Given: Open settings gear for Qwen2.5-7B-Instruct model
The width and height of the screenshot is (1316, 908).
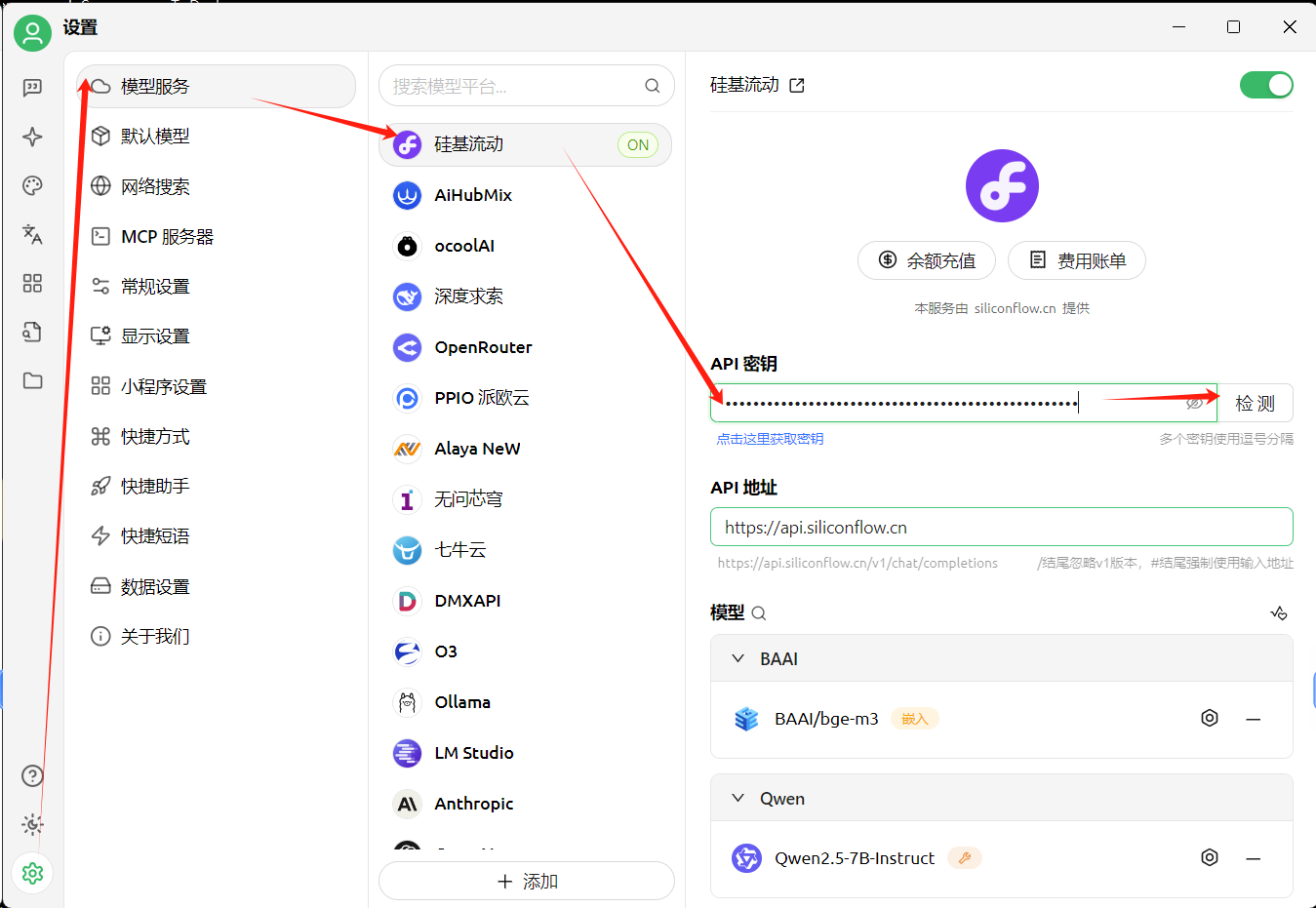Looking at the screenshot, I should pyautogui.click(x=1210, y=857).
